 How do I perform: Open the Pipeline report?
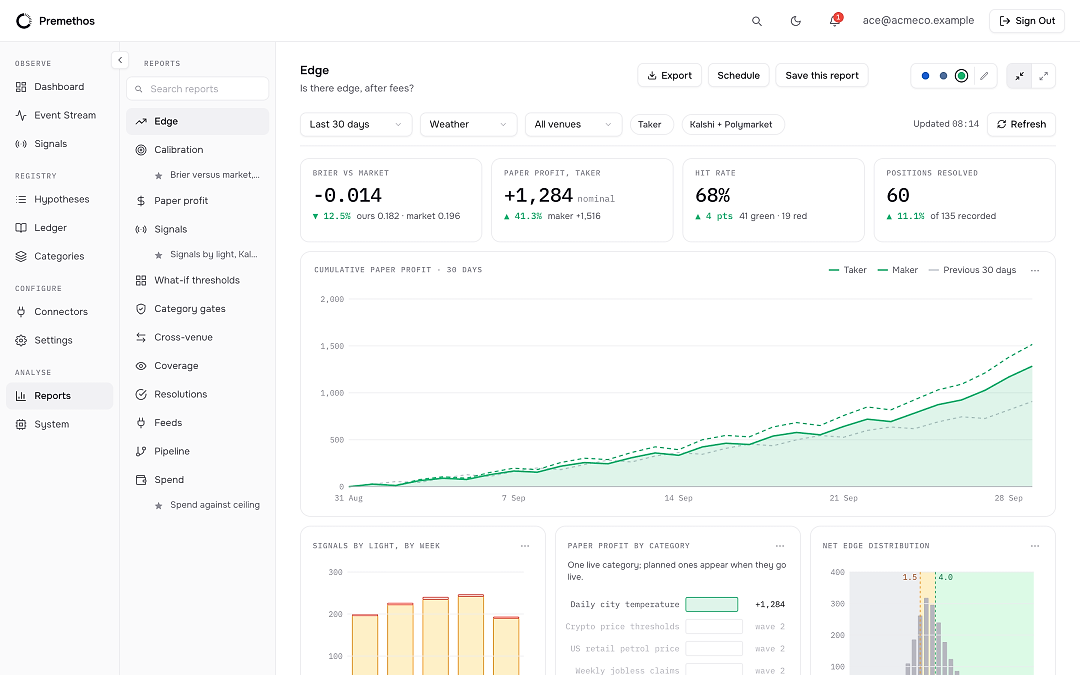[198, 451]
